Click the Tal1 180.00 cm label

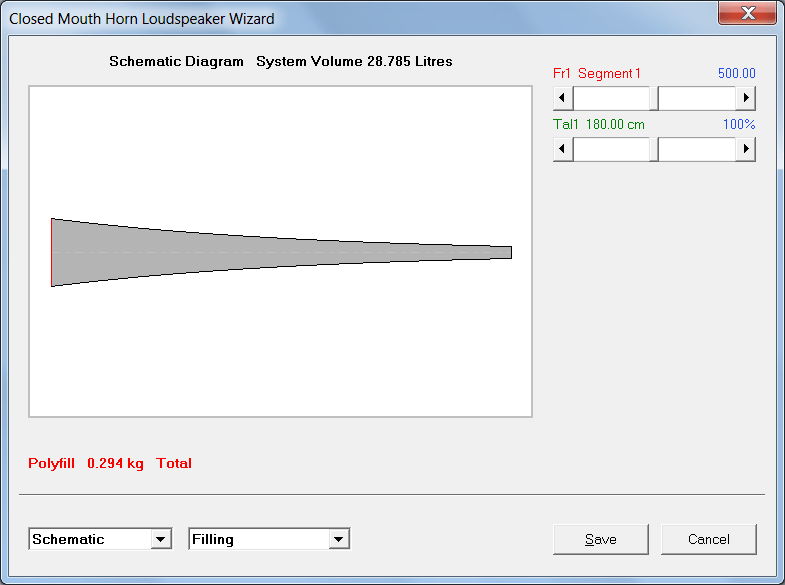(x=599, y=125)
